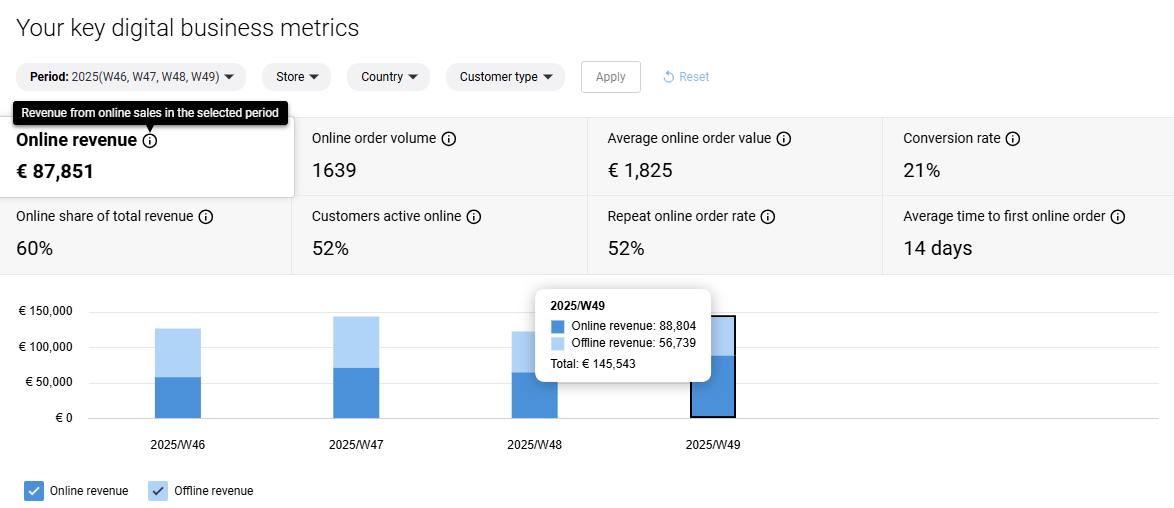Click the 2025/W47 bar in chart
Screen dimensions: 1174x508
(x=356, y=367)
